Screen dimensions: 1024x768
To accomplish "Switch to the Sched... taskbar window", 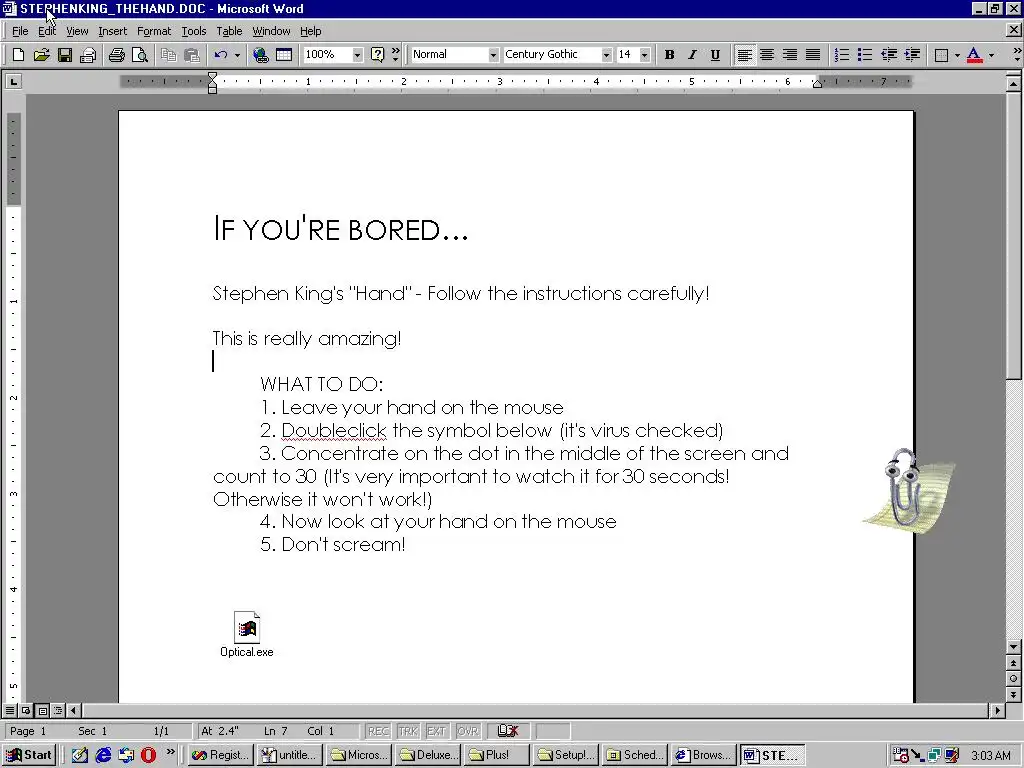I will pyautogui.click(x=635, y=755).
